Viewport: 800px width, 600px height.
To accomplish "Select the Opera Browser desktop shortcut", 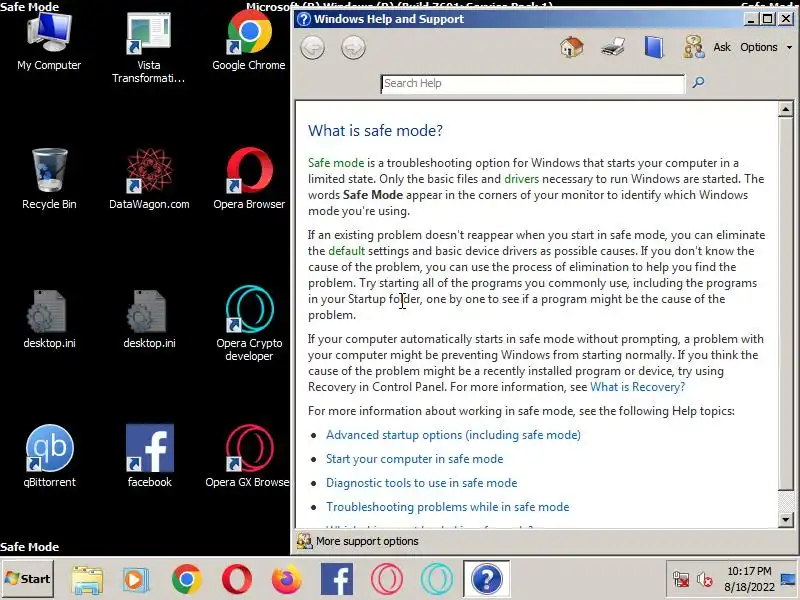I will (249, 180).
